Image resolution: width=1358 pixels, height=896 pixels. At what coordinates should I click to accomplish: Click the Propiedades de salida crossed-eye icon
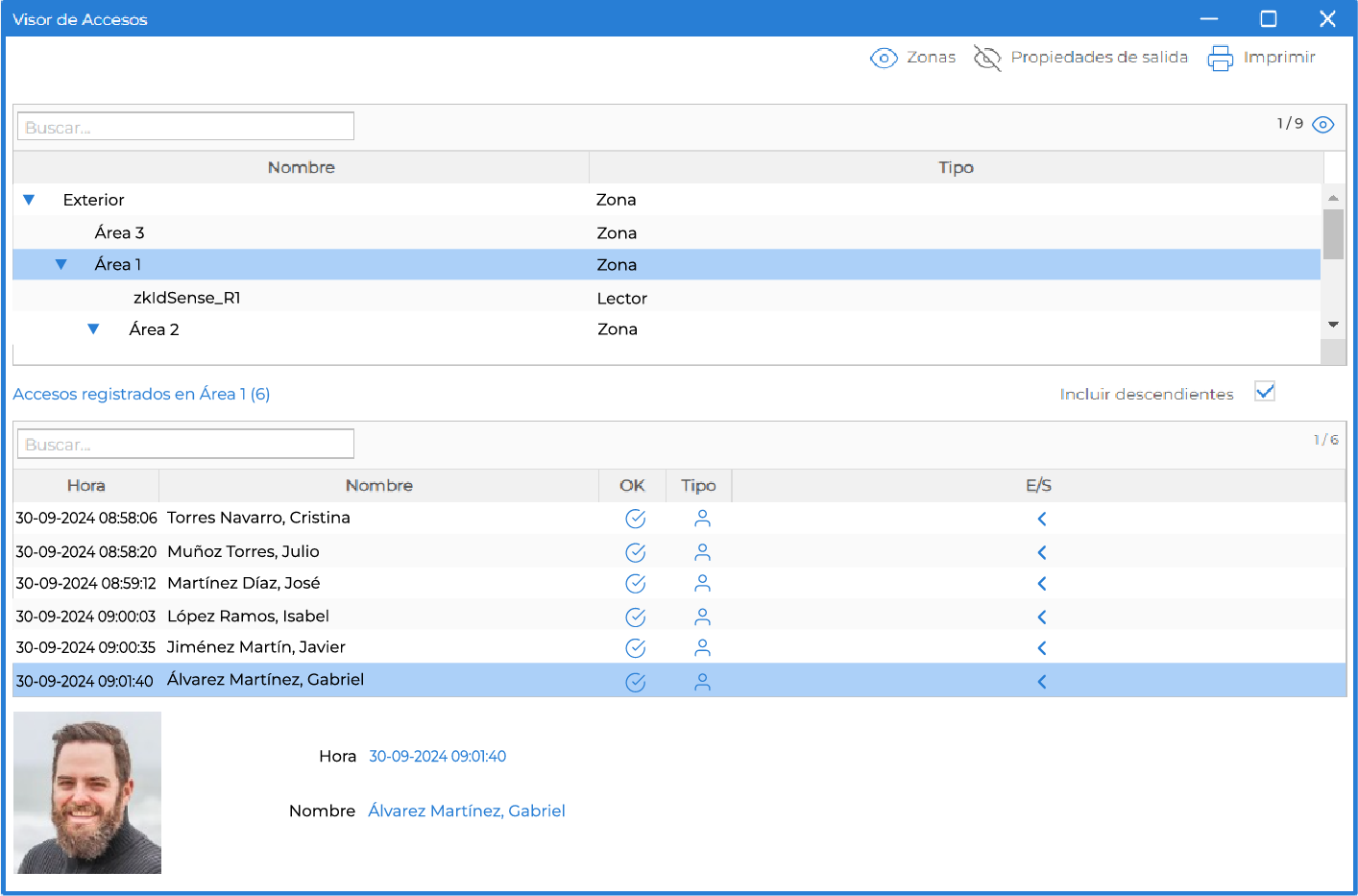pyautogui.click(x=987, y=58)
